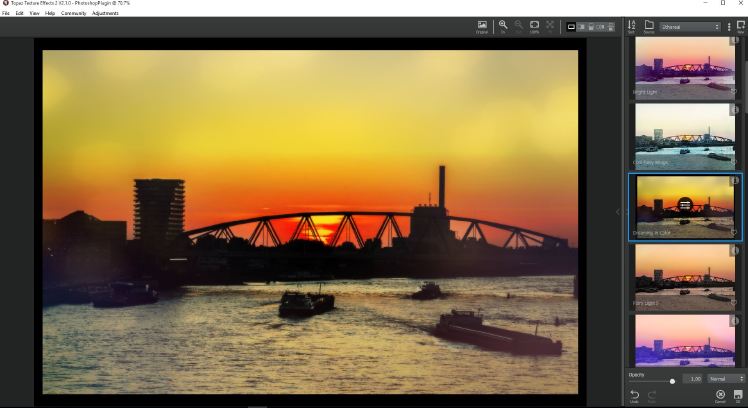The width and height of the screenshot is (748, 408).
Task: Select single image view mode
Action: (x=571, y=27)
